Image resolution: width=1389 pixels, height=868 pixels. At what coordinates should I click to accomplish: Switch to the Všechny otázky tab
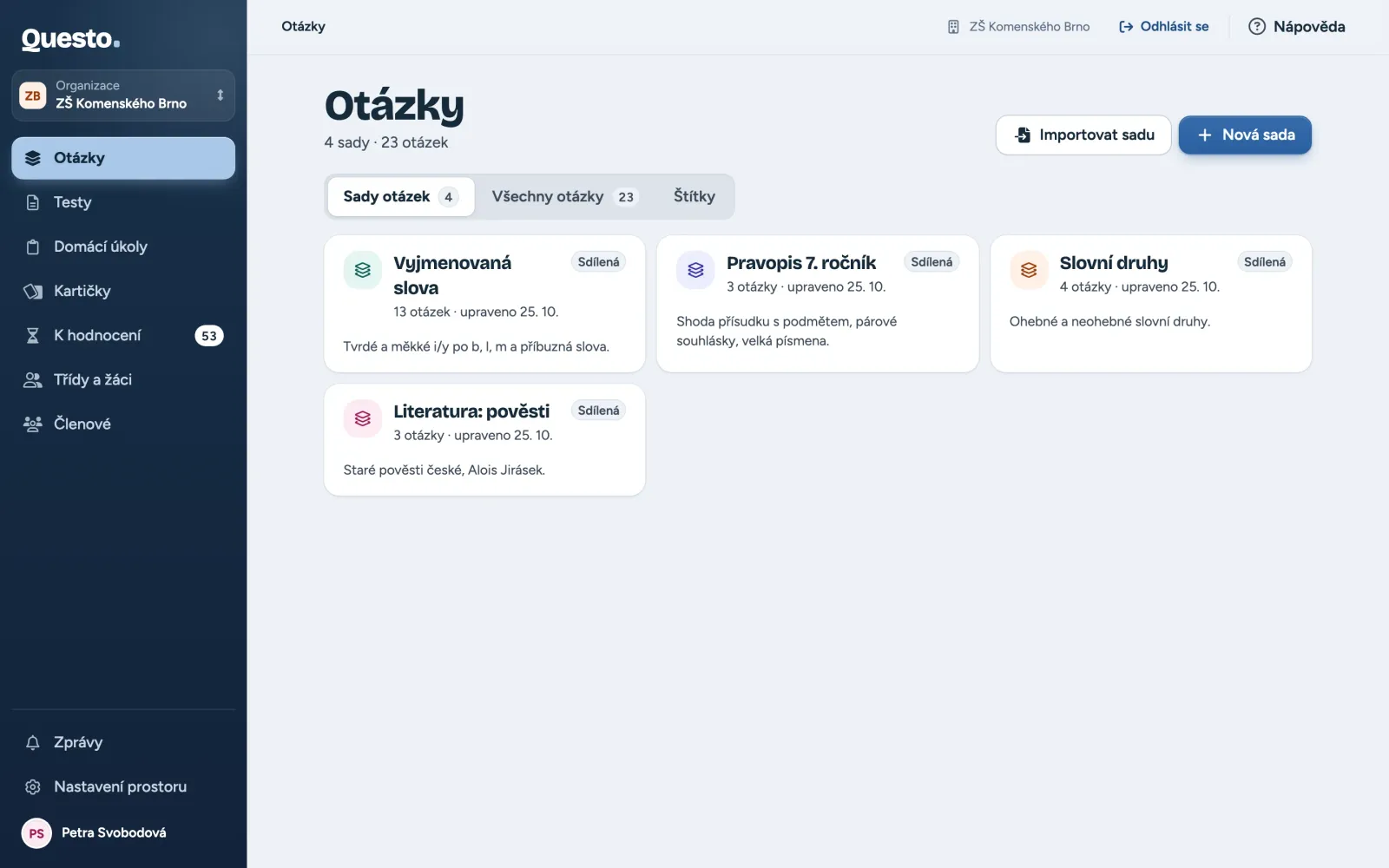tap(565, 197)
